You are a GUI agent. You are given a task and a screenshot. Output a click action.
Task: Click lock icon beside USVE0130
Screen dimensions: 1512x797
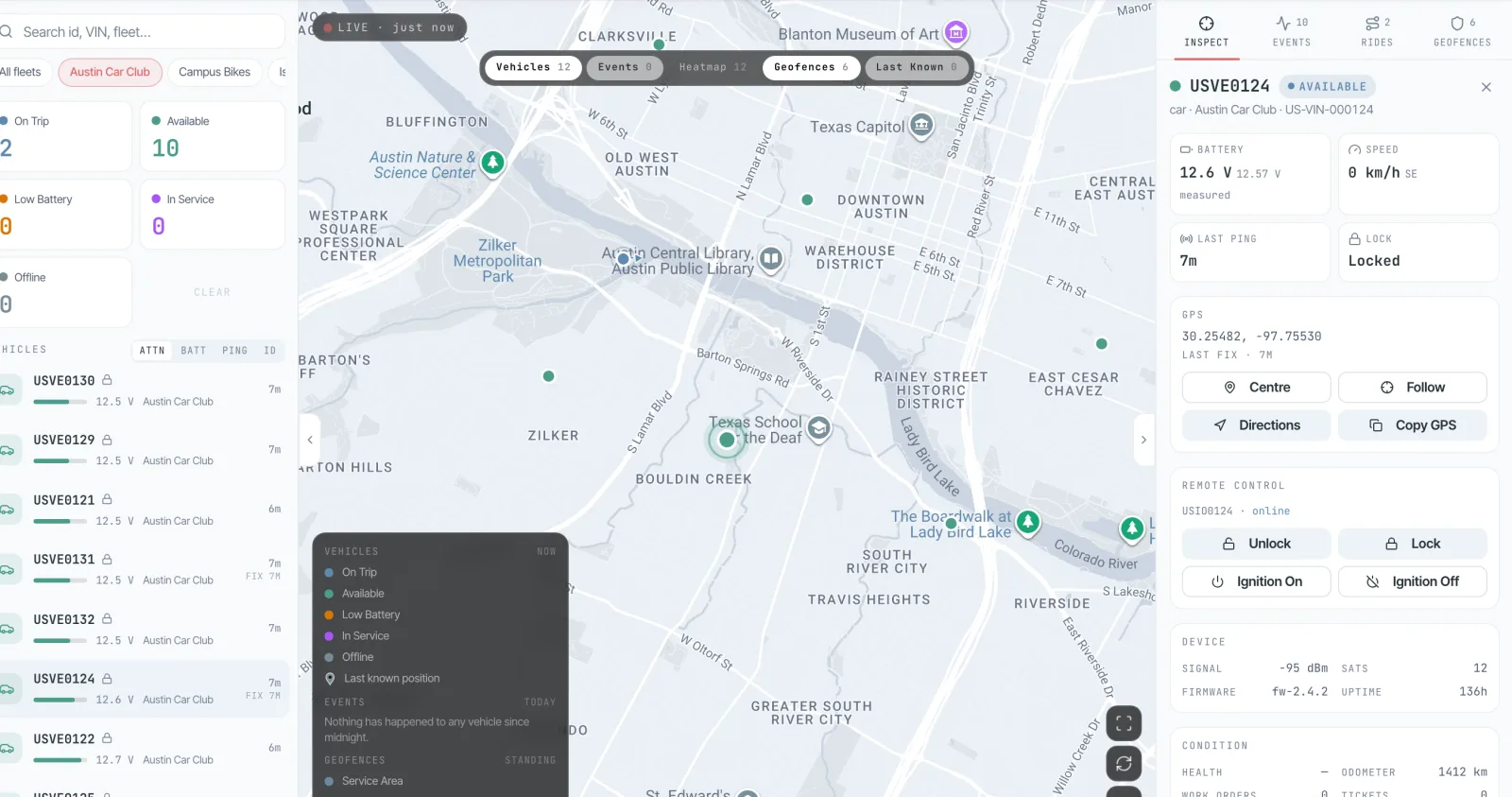[107, 380]
